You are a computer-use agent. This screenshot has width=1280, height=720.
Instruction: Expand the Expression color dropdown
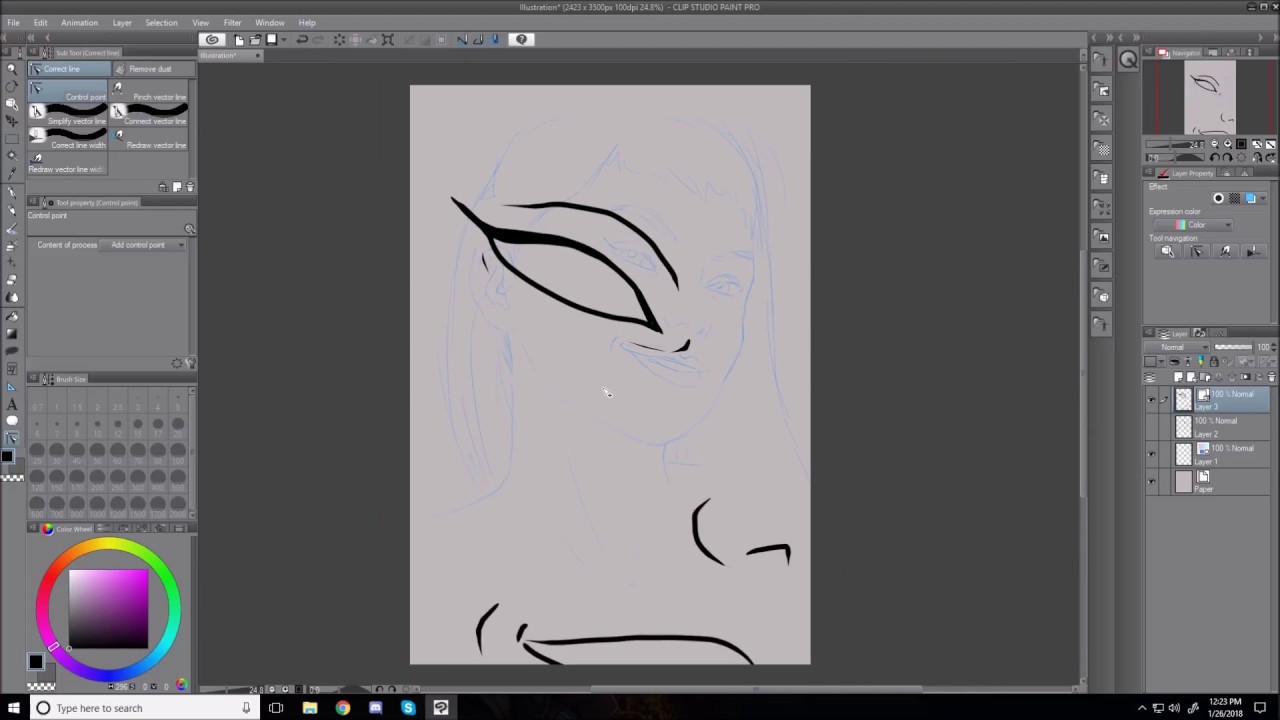pos(1200,224)
